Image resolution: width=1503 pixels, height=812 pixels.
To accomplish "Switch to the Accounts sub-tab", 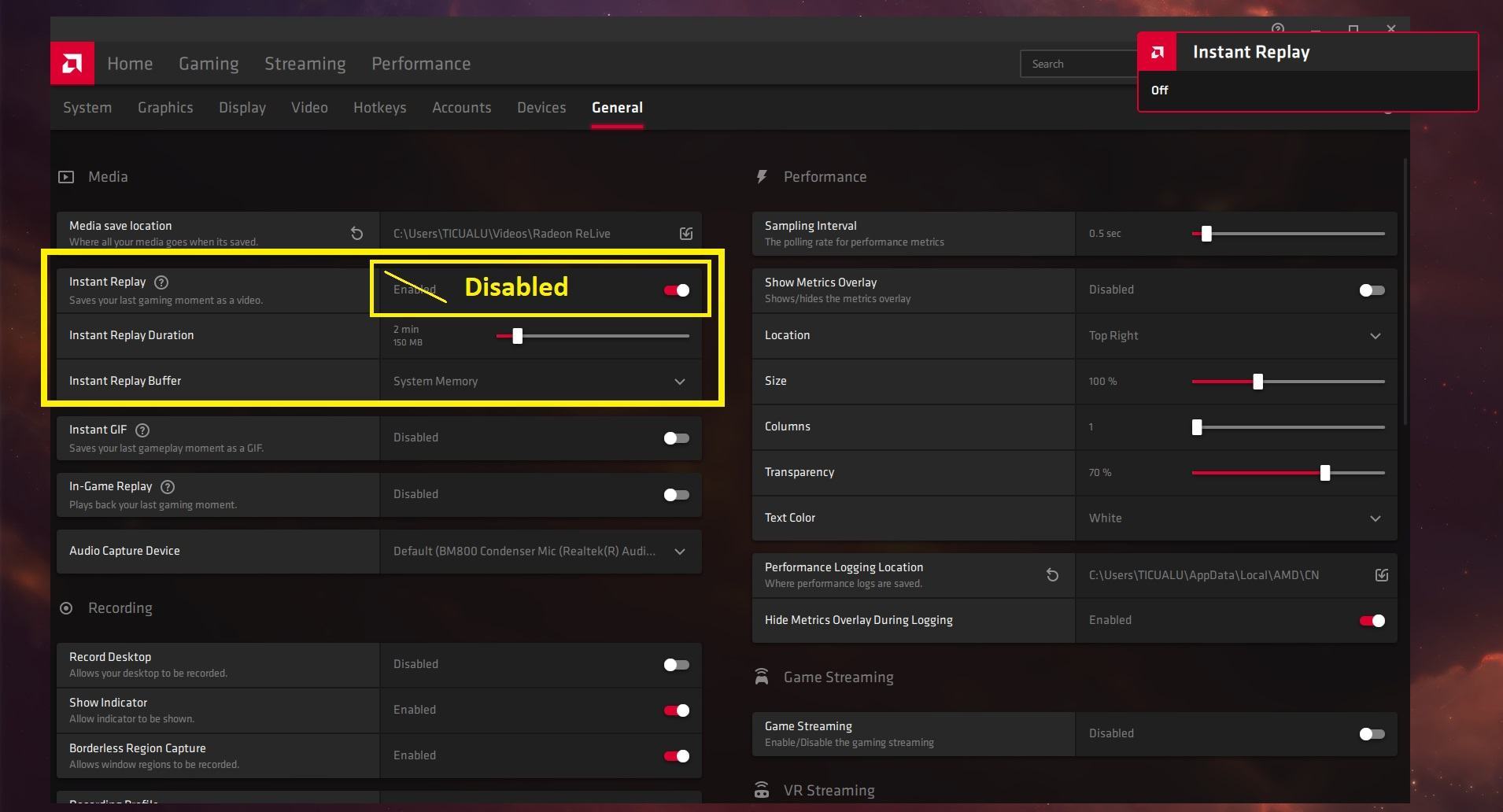I will point(462,108).
